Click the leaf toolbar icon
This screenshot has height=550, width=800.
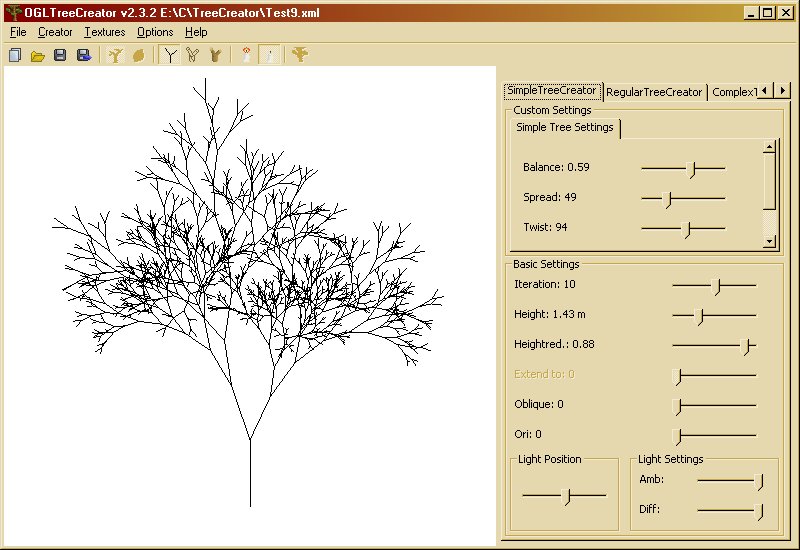coord(139,55)
